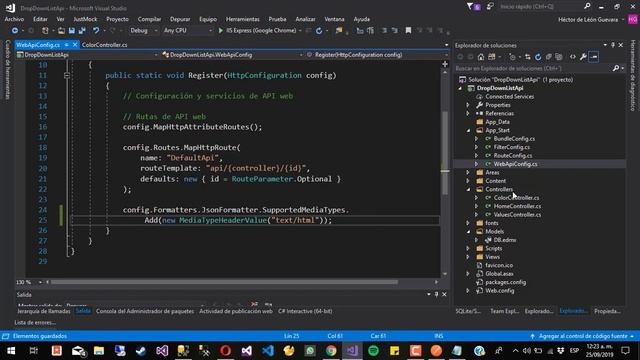Screen dimensions: 640x360
Task: Switch to the ColorController.cs tab
Action: click(104, 45)
